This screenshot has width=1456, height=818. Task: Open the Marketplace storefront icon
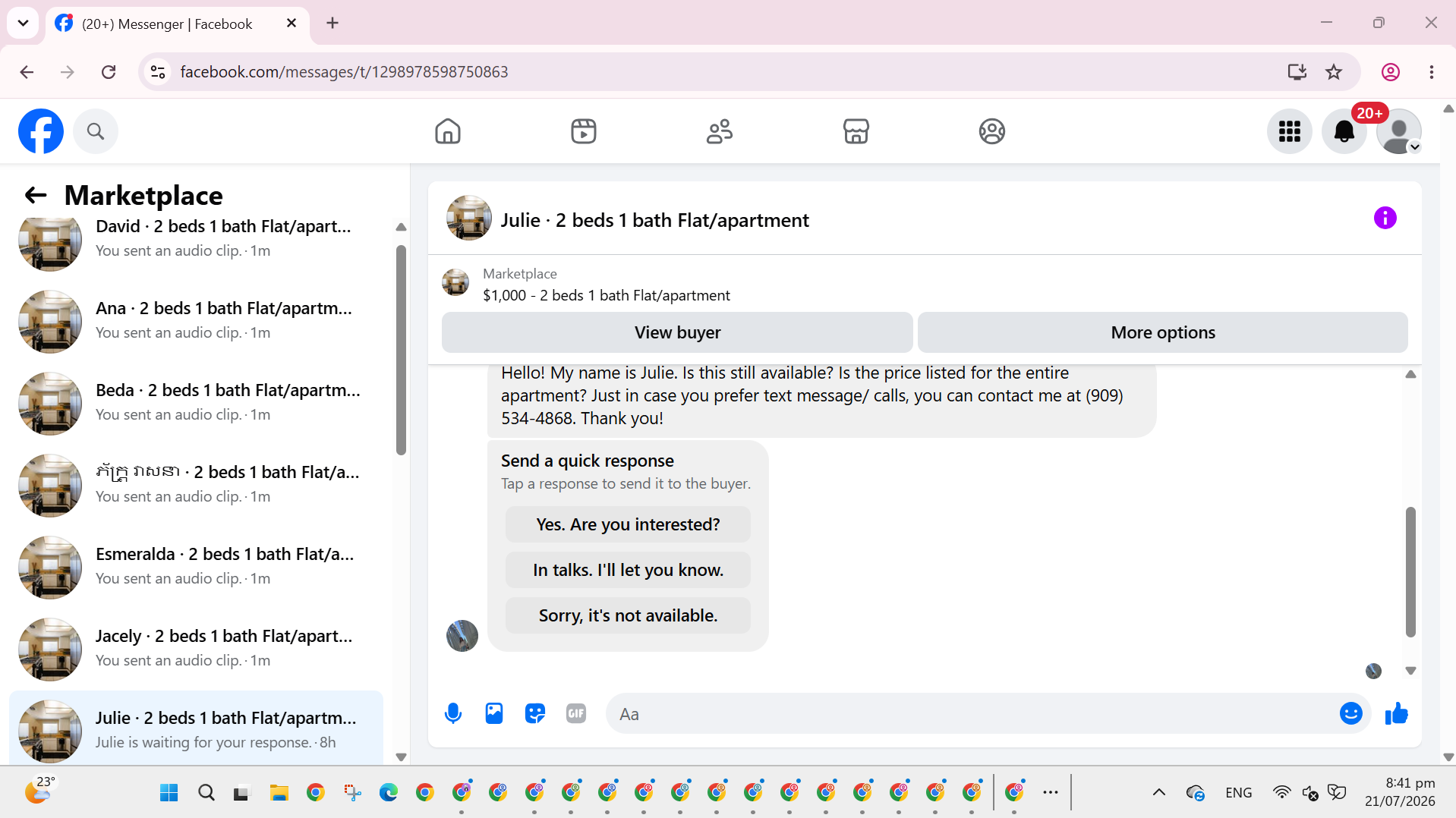[856, 131]
